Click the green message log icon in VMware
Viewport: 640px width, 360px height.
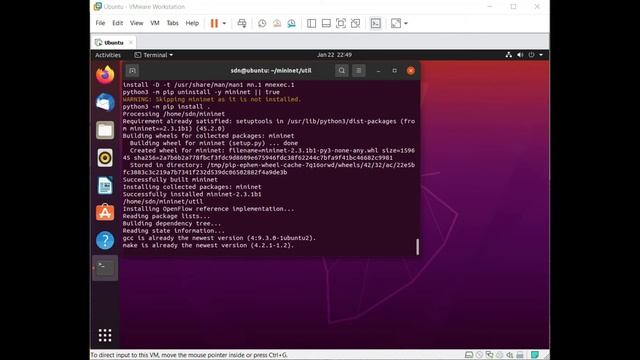(535, 355)
